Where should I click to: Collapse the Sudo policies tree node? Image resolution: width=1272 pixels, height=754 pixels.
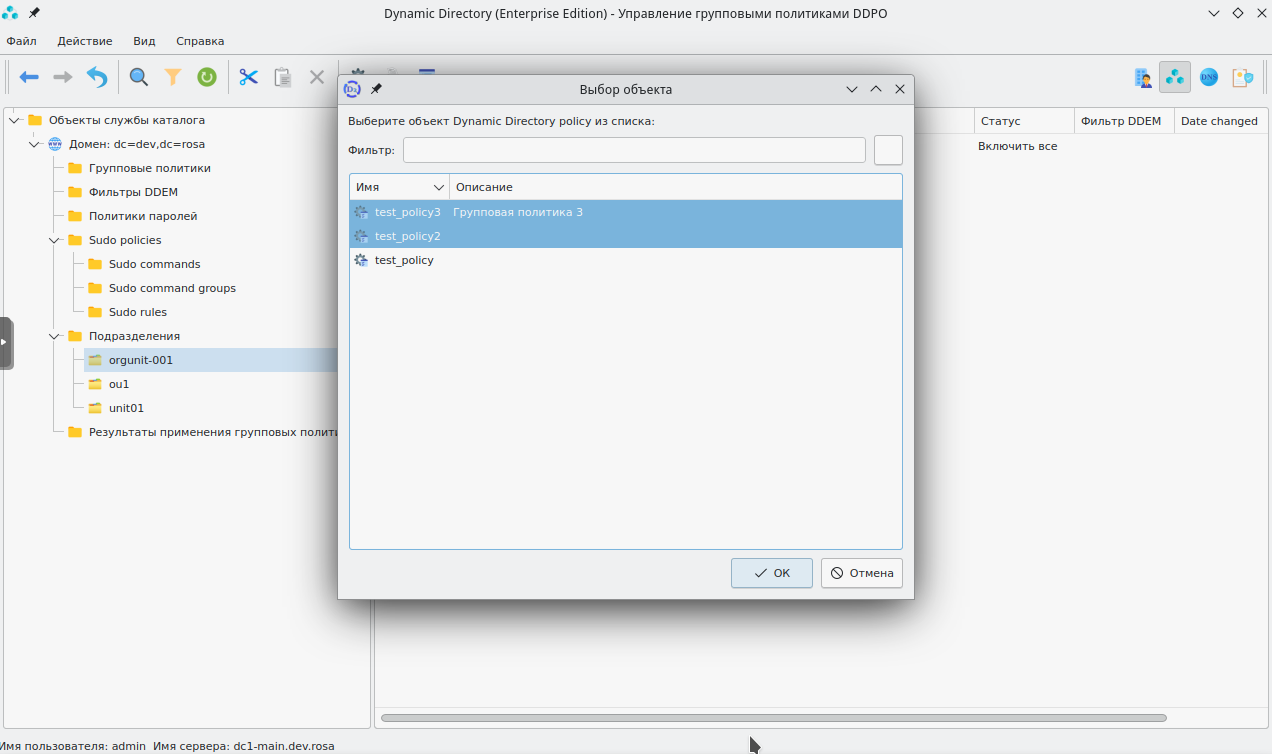54,240
